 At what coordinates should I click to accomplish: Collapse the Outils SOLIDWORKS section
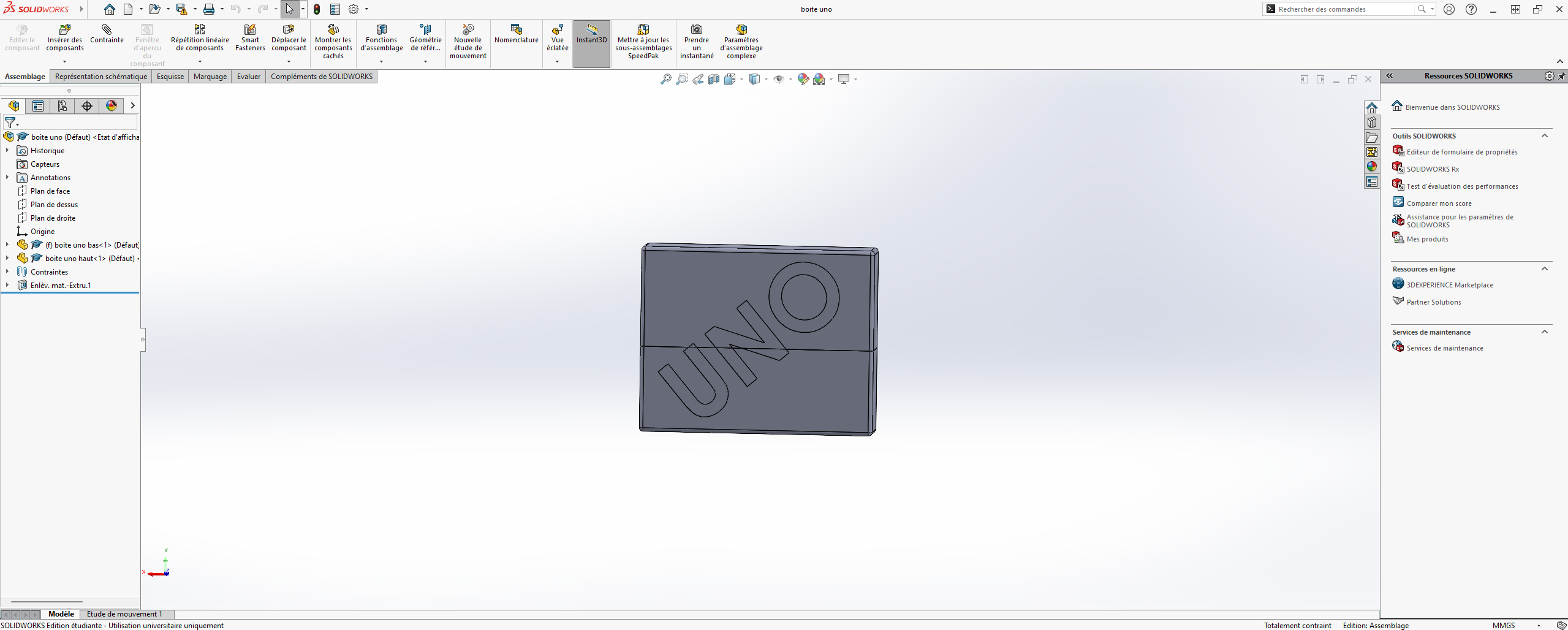point(1545,135)
